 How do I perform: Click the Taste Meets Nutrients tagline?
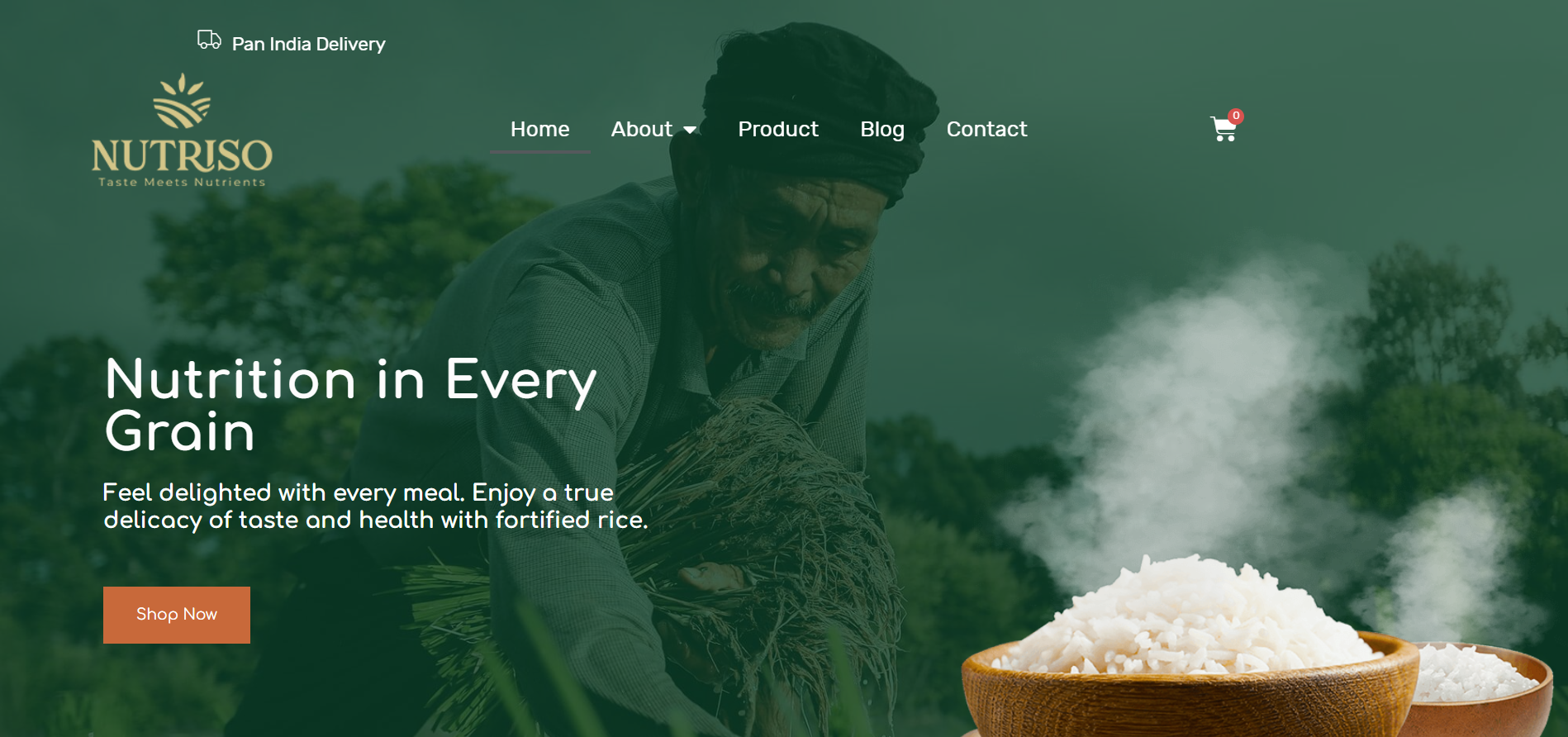182,183
